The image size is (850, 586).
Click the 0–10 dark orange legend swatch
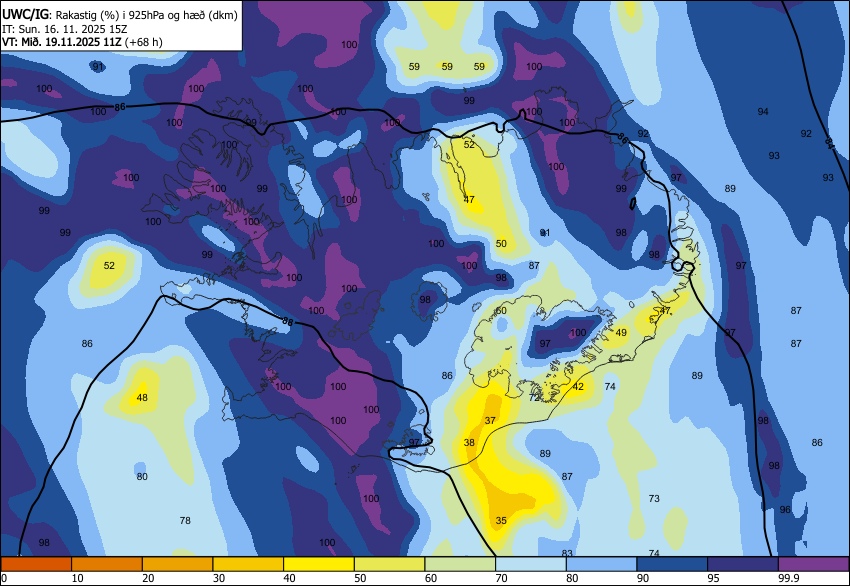tap(36, 564)
